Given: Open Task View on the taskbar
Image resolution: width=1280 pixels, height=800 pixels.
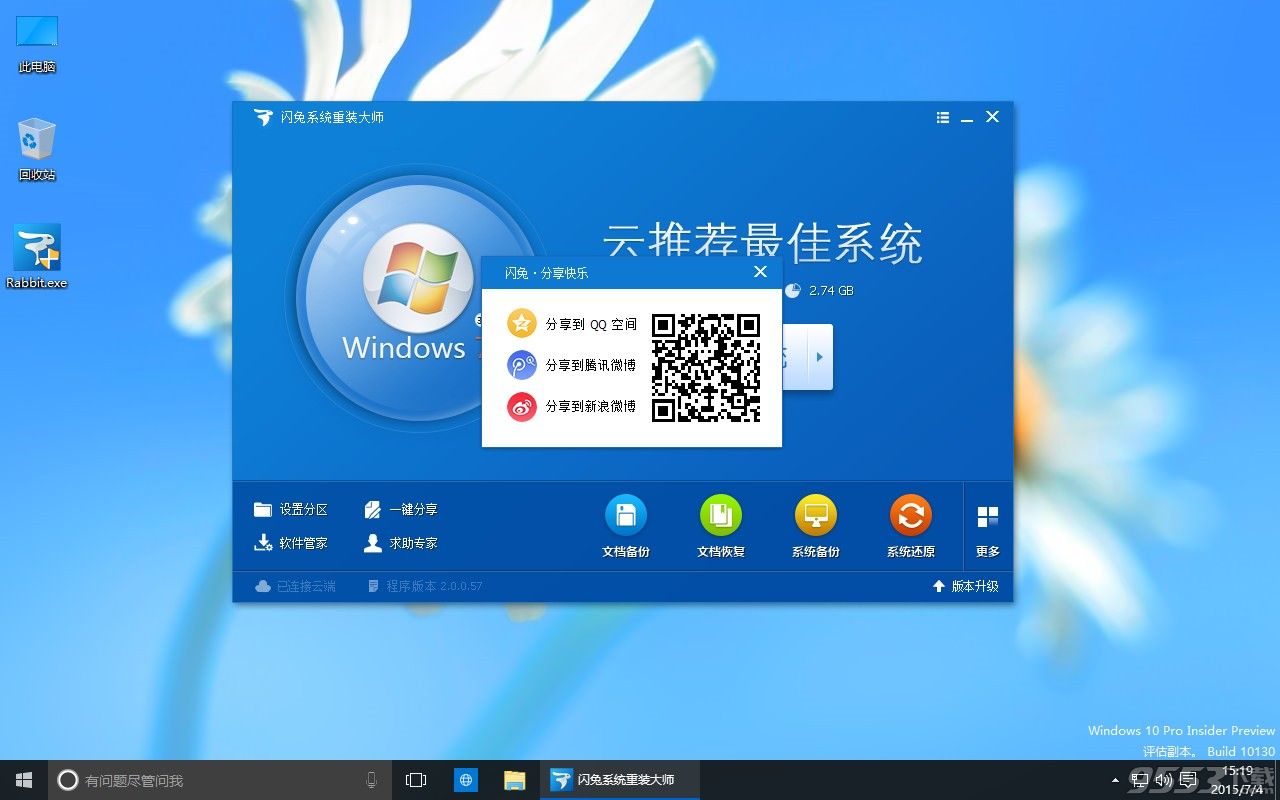Looking at the screenshot, I should tap(416, 780).
